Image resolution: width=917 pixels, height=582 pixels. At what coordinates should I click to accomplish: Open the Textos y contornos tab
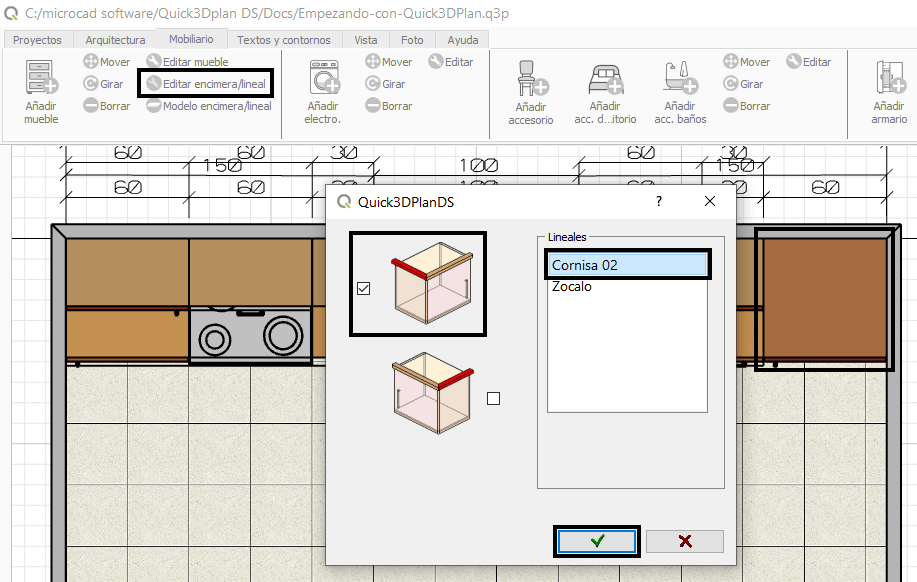coord(284,40)
